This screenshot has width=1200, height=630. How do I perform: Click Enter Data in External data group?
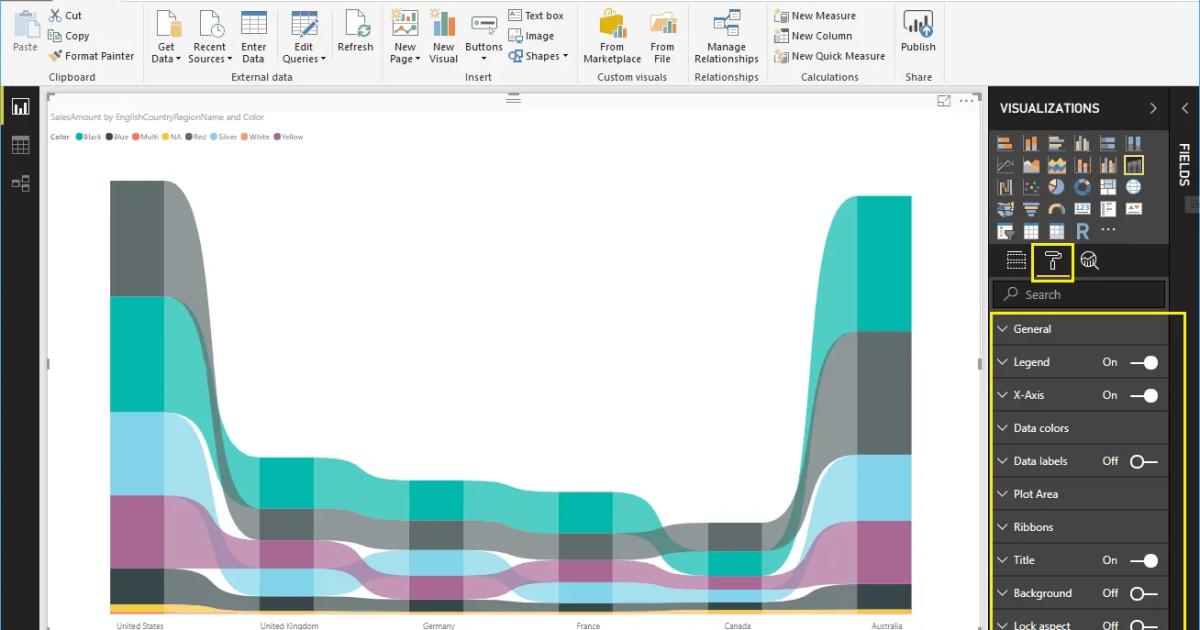pos(254,38)
